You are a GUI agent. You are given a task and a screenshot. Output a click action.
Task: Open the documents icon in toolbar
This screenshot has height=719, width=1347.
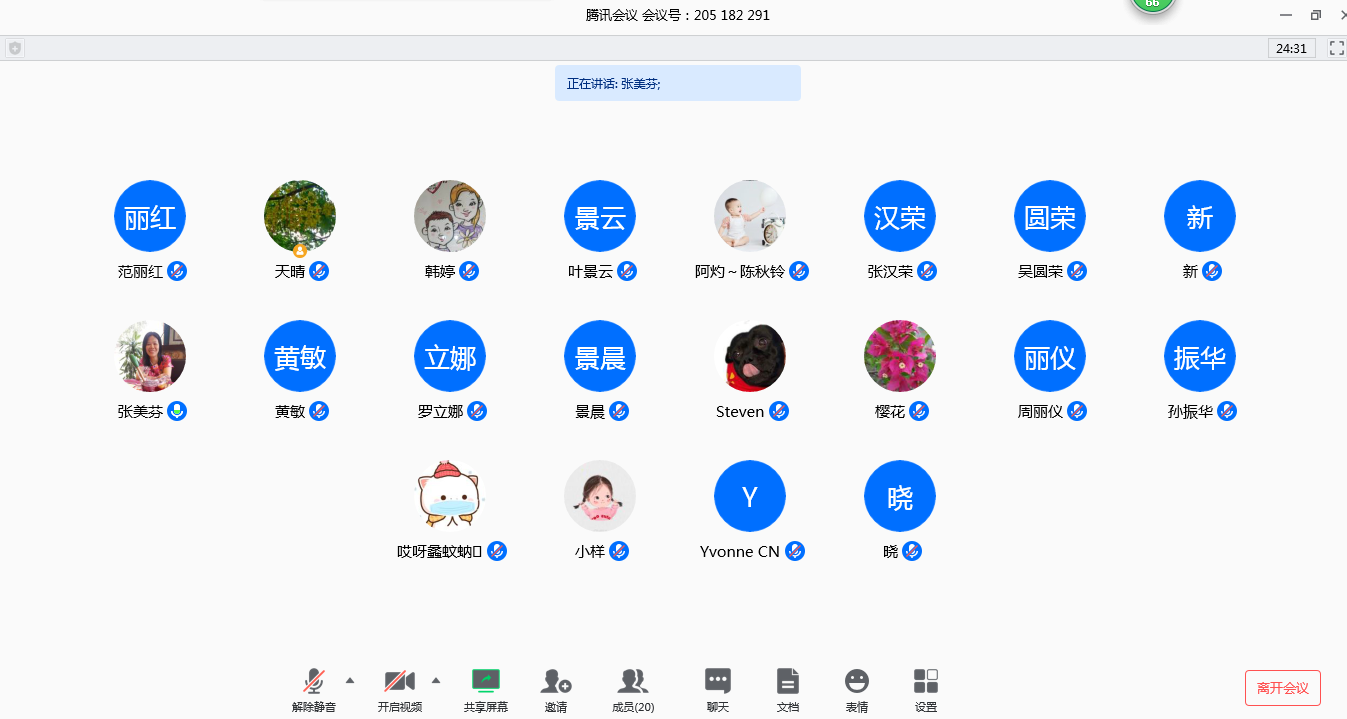click(x=787, y=682)
